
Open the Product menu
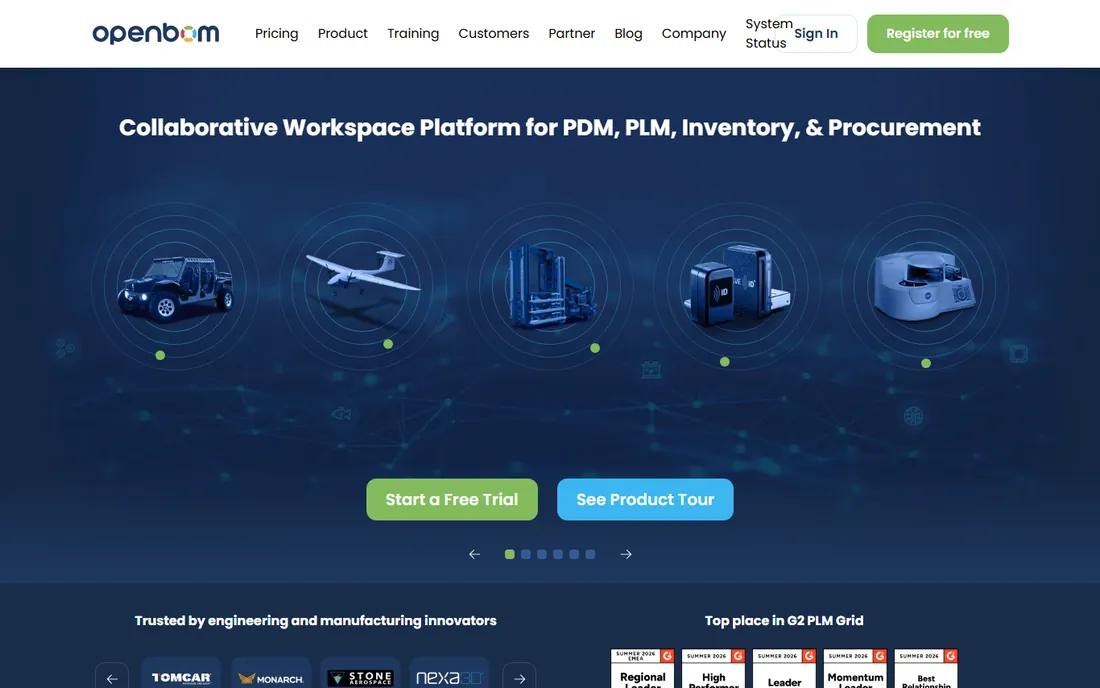tap(342, 34)
